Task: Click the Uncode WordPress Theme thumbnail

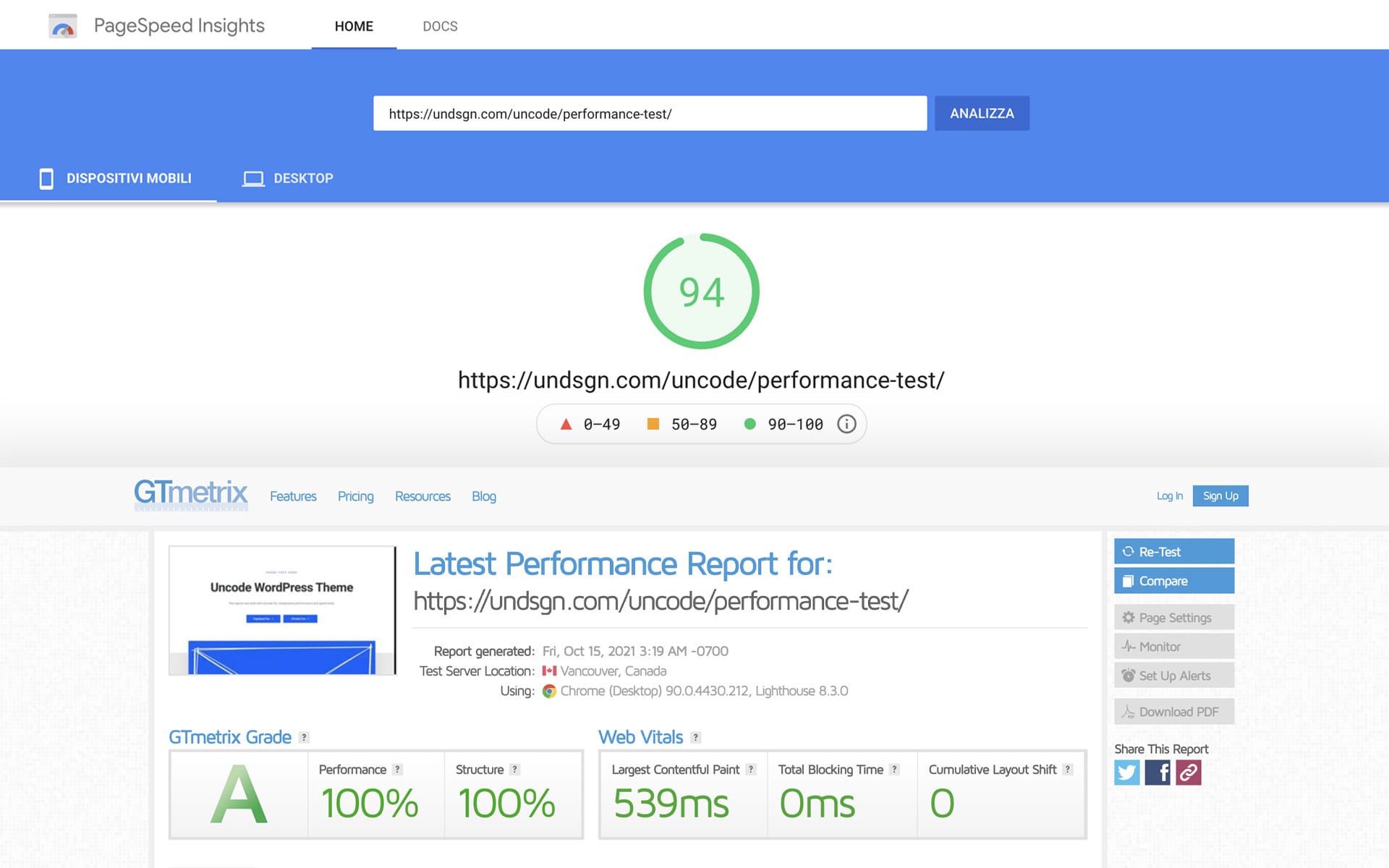Action: click(x=282, y=610)
